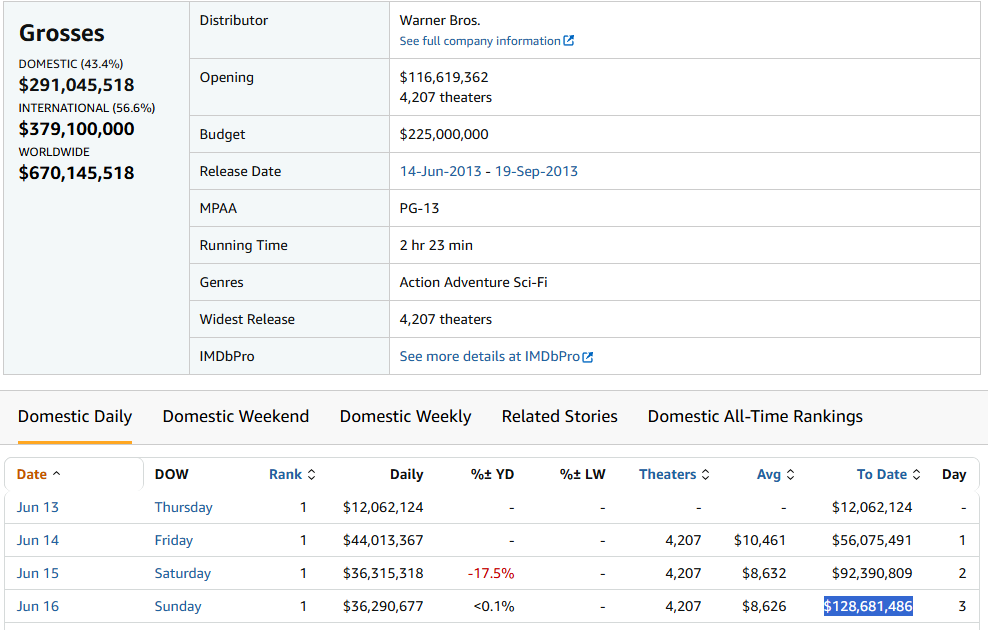This screenshot has width=988, height=630.
Task: Click the $36,290,677 daily gross cell
Action: click(383, 606)
